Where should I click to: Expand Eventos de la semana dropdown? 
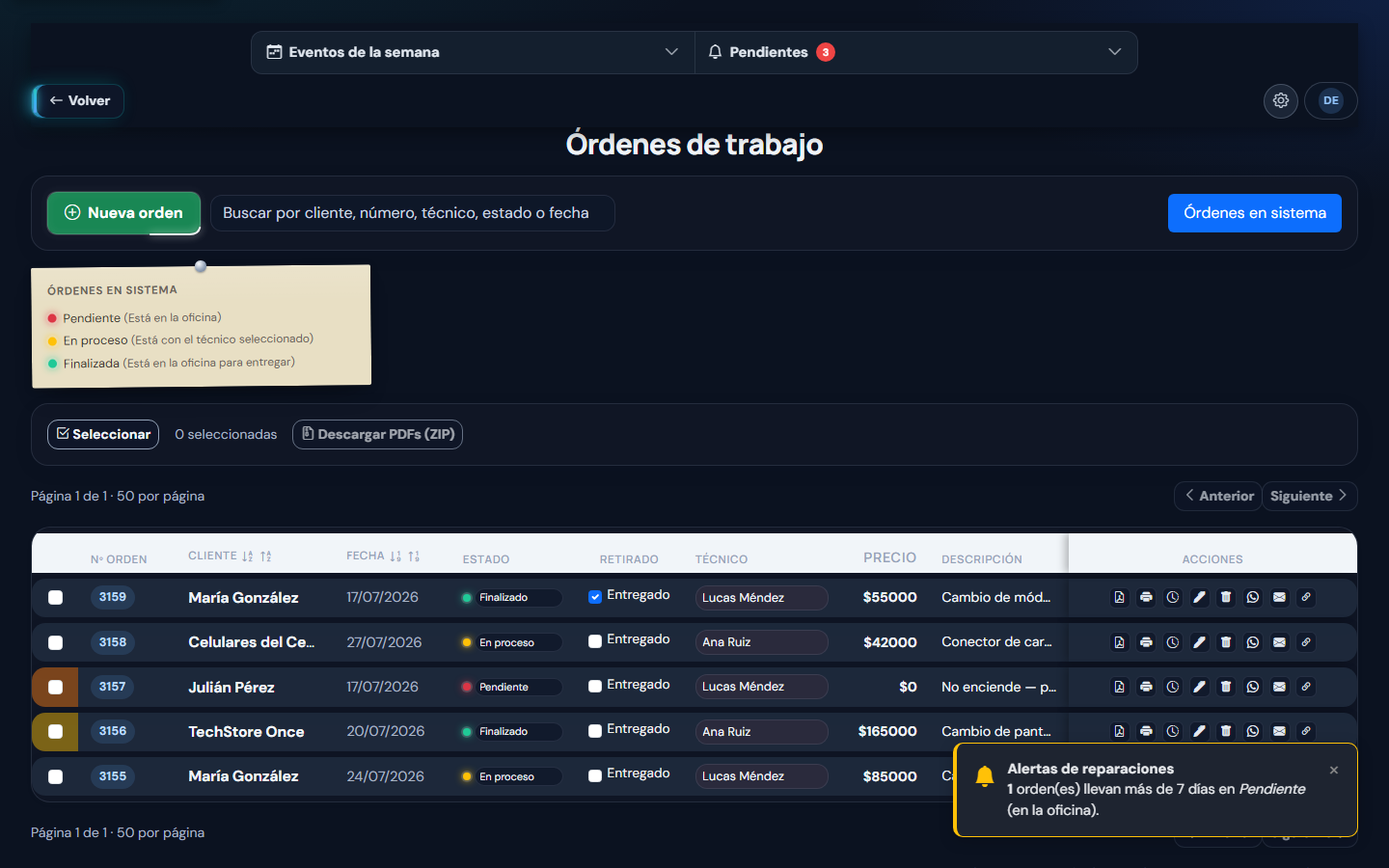(473, 52)
